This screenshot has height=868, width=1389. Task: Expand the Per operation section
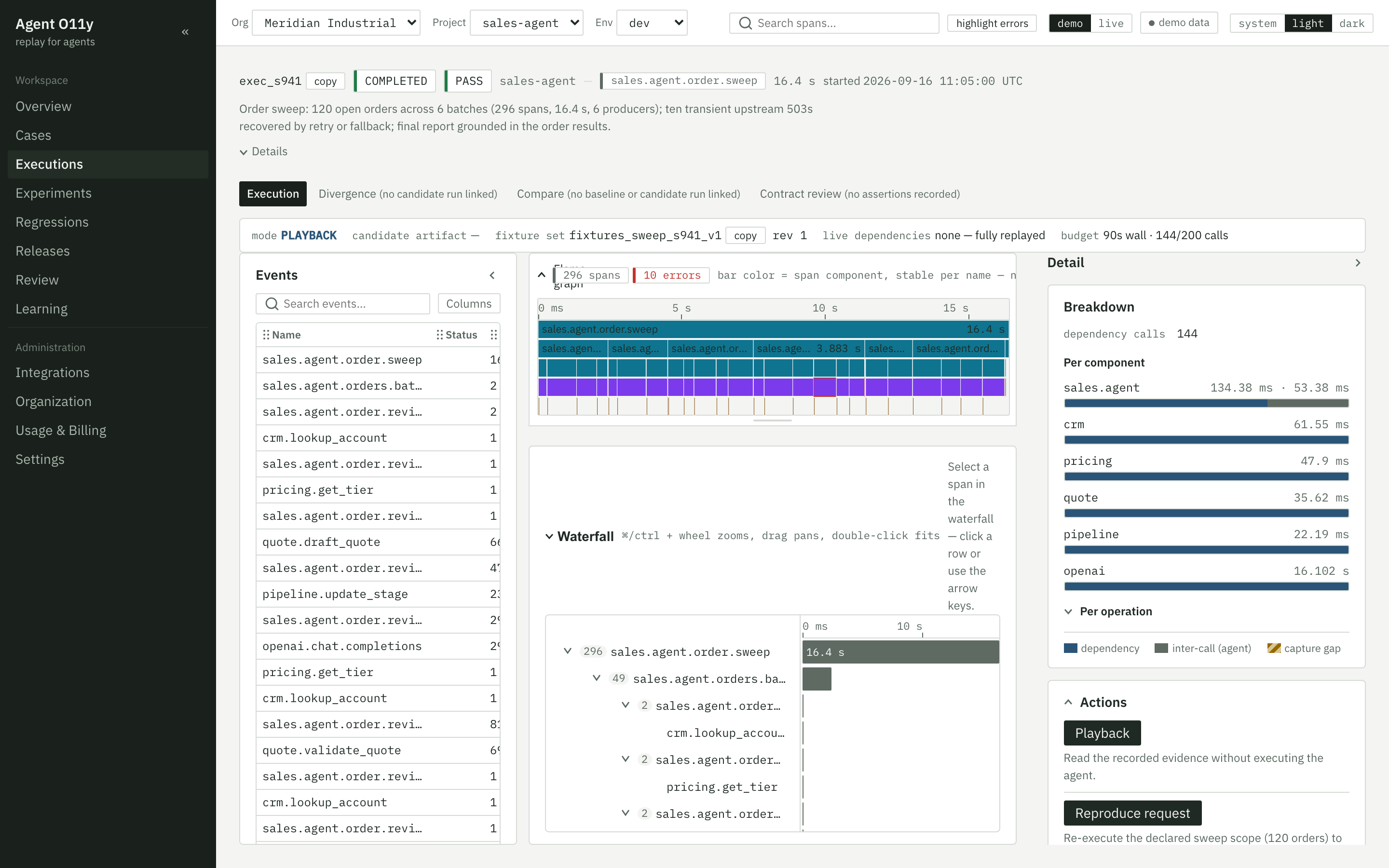coord(1108,611)
